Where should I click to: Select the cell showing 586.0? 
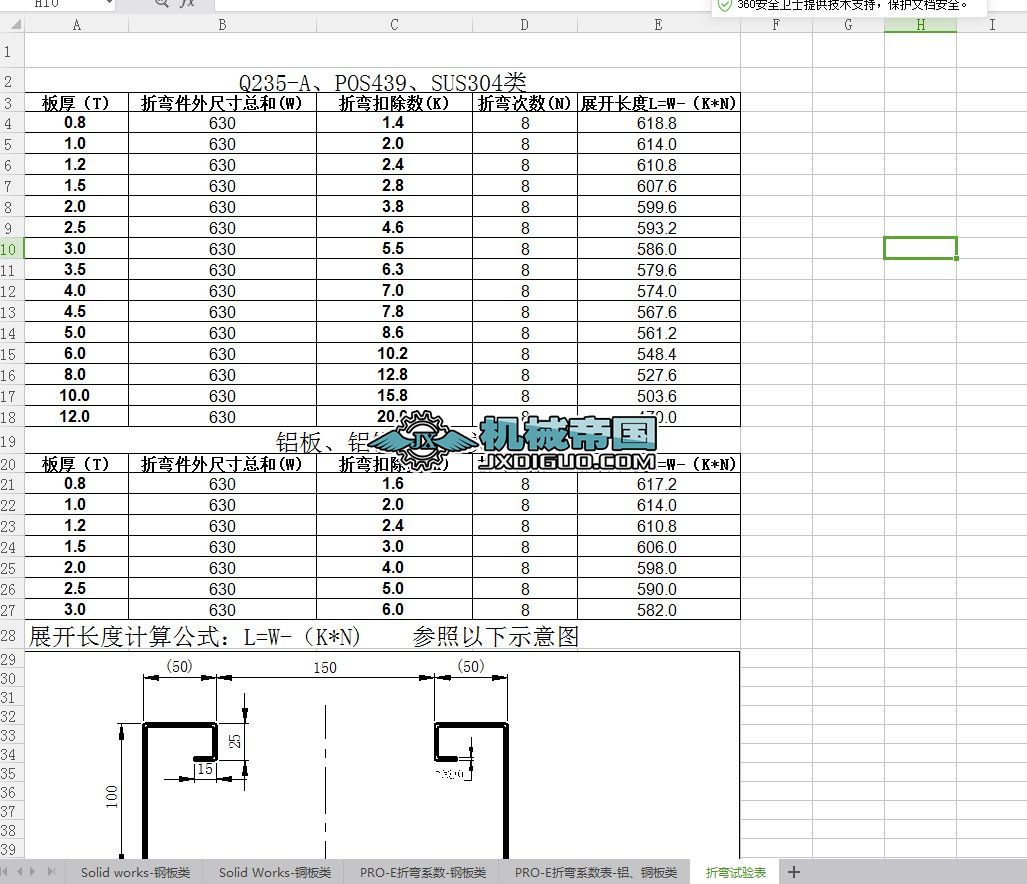(x=658, y=249)
